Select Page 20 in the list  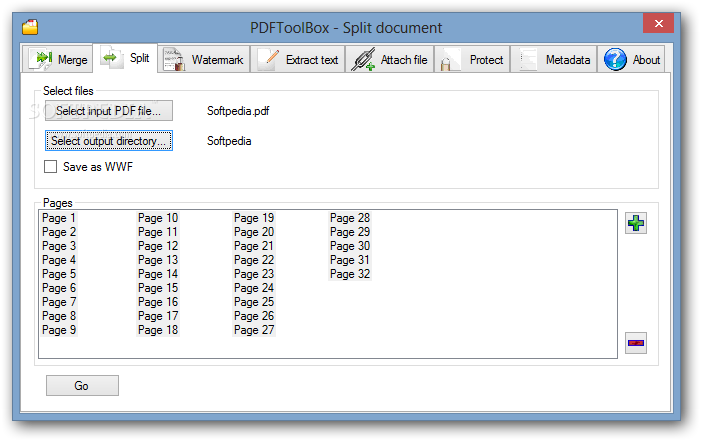point(254,232)
